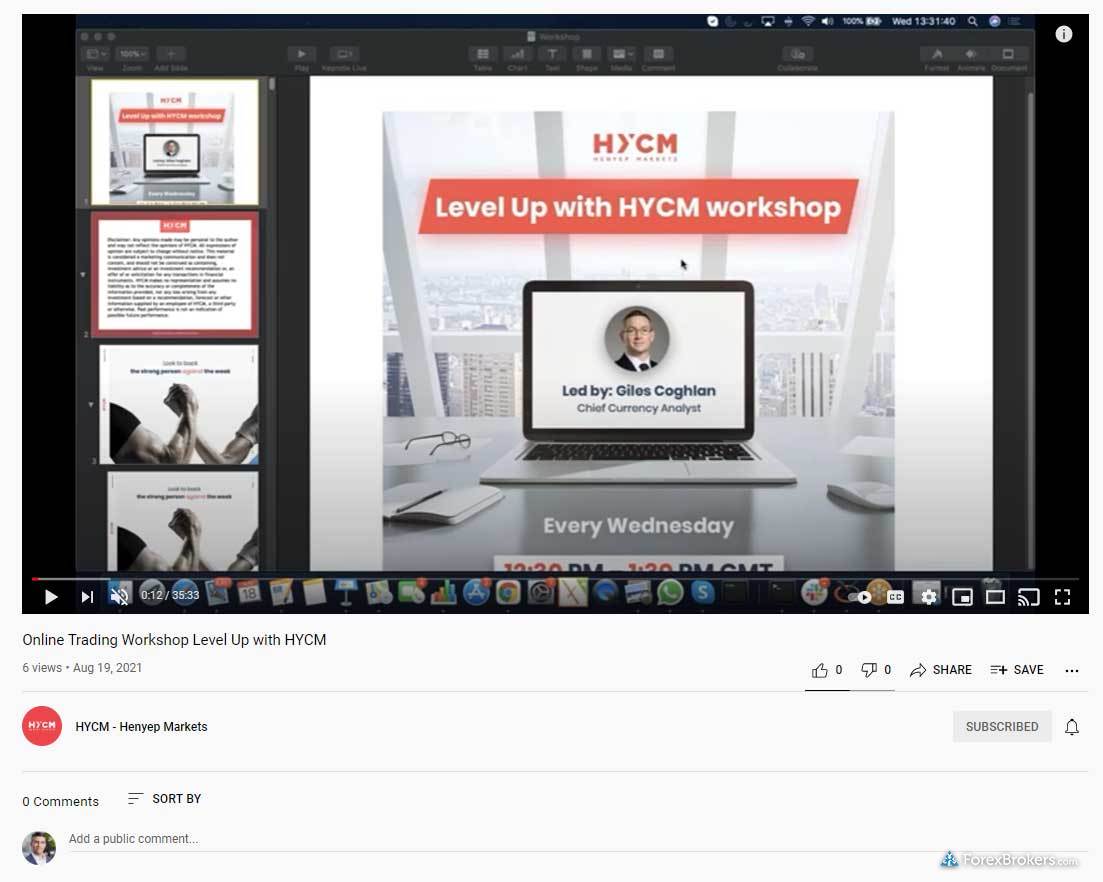Open Notification Center from the menu bar
1103x882 pixels.
[1014, 22]
